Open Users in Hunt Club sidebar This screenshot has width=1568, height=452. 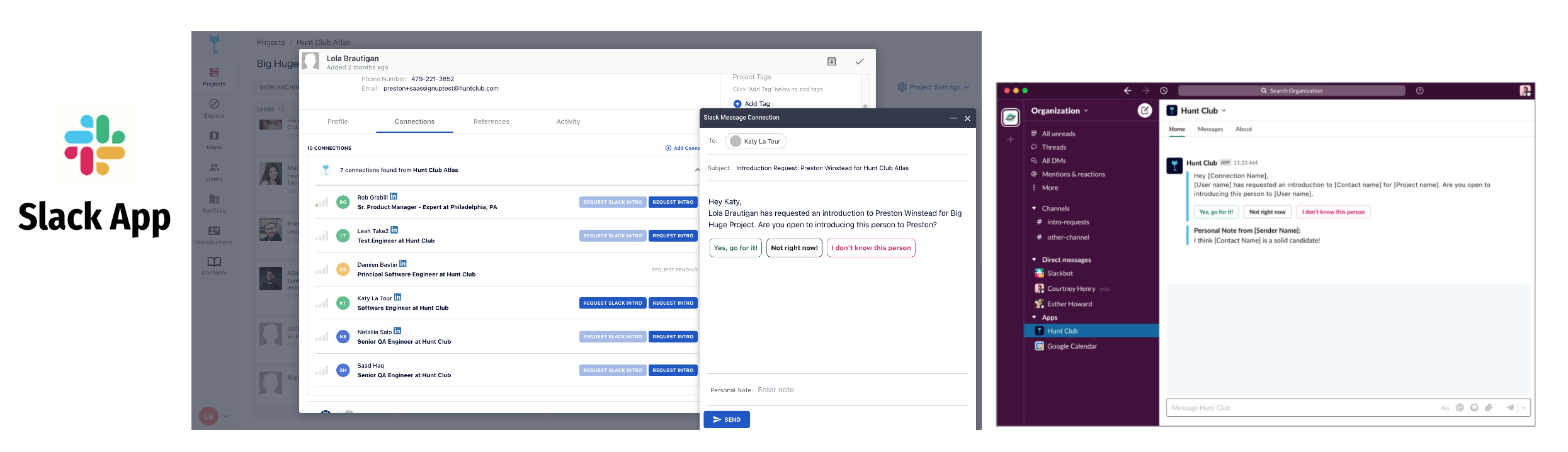(214, 171)
